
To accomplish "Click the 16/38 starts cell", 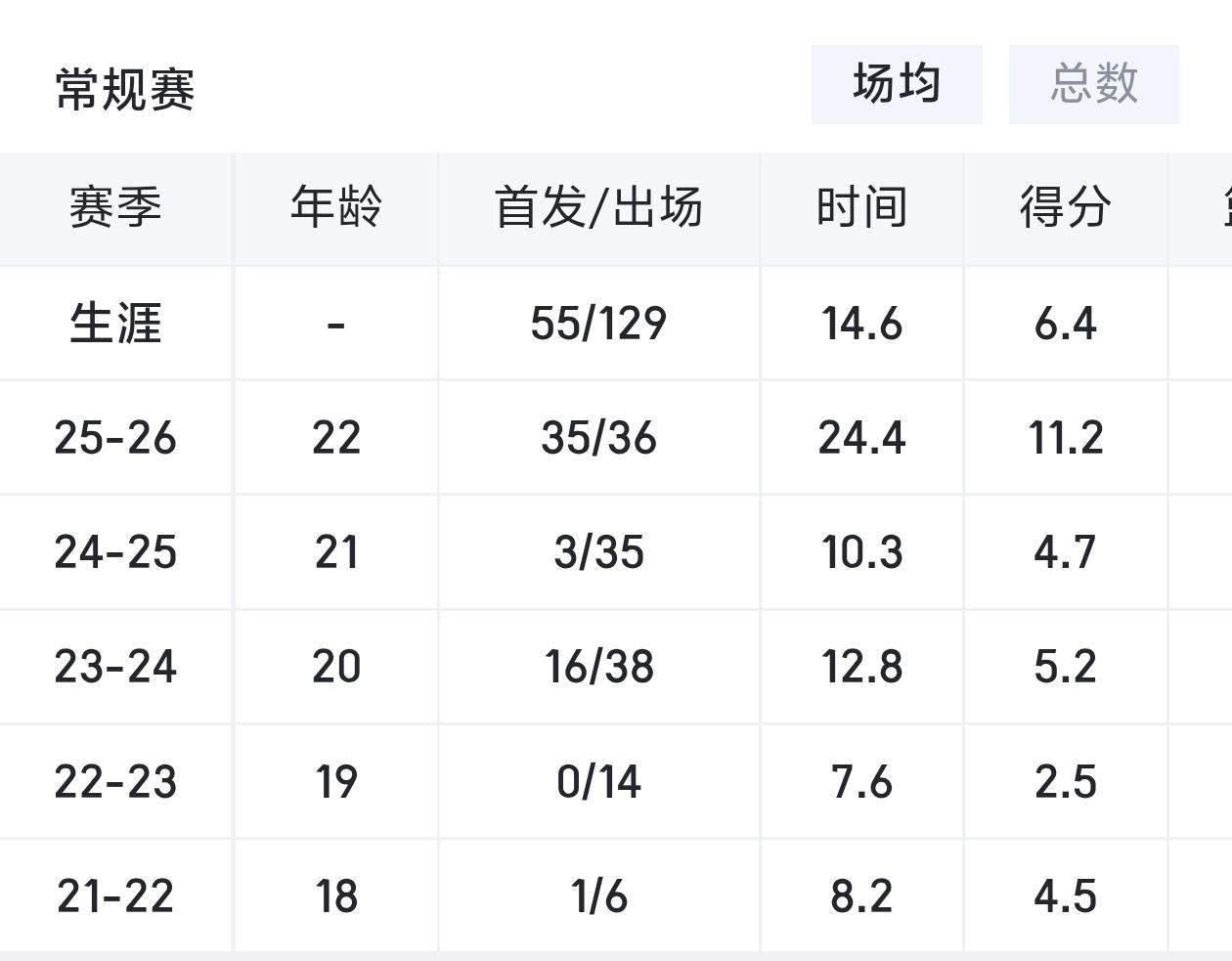I will (x=599, y=667).
